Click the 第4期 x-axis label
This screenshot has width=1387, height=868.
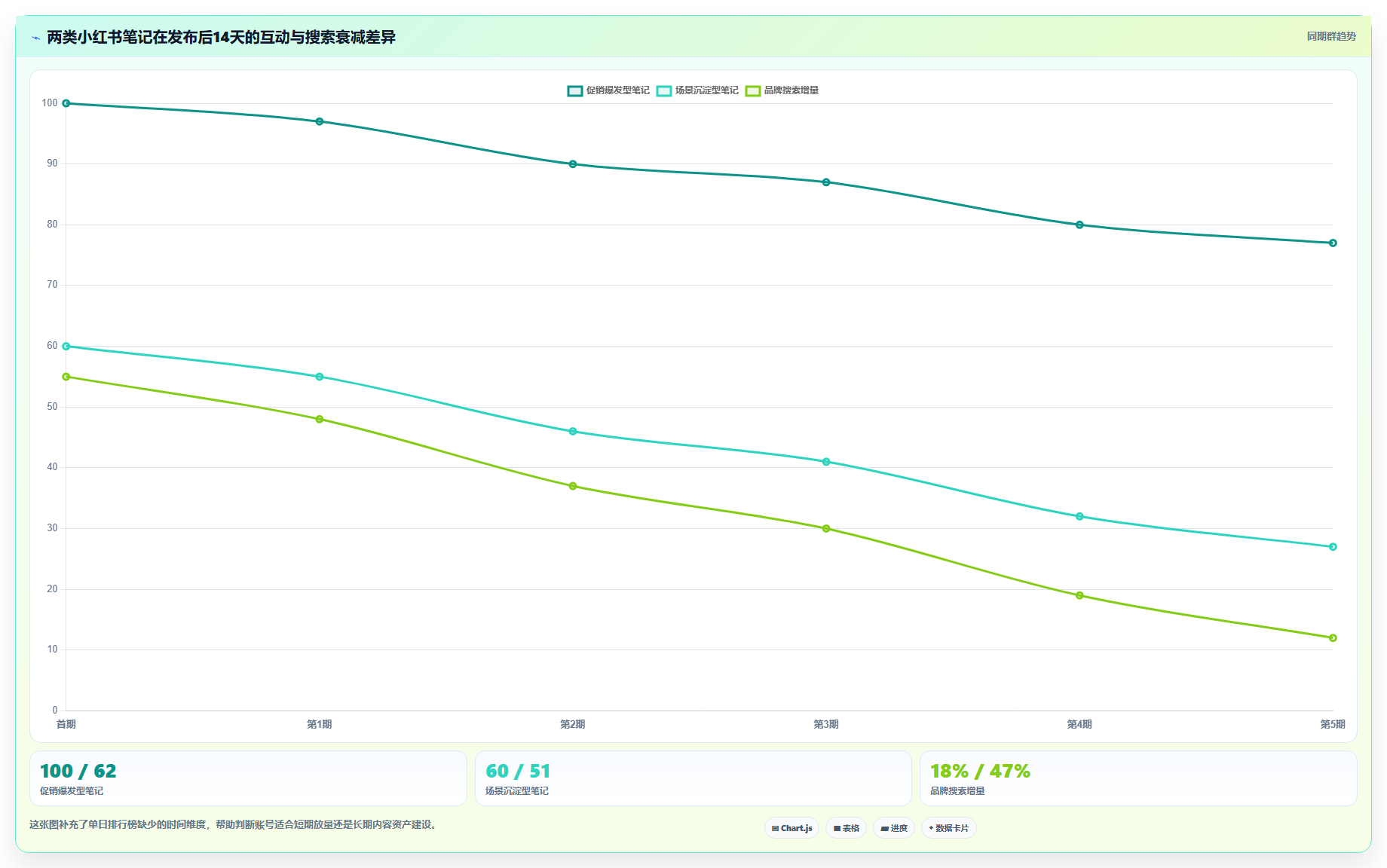click(1079, 724)
